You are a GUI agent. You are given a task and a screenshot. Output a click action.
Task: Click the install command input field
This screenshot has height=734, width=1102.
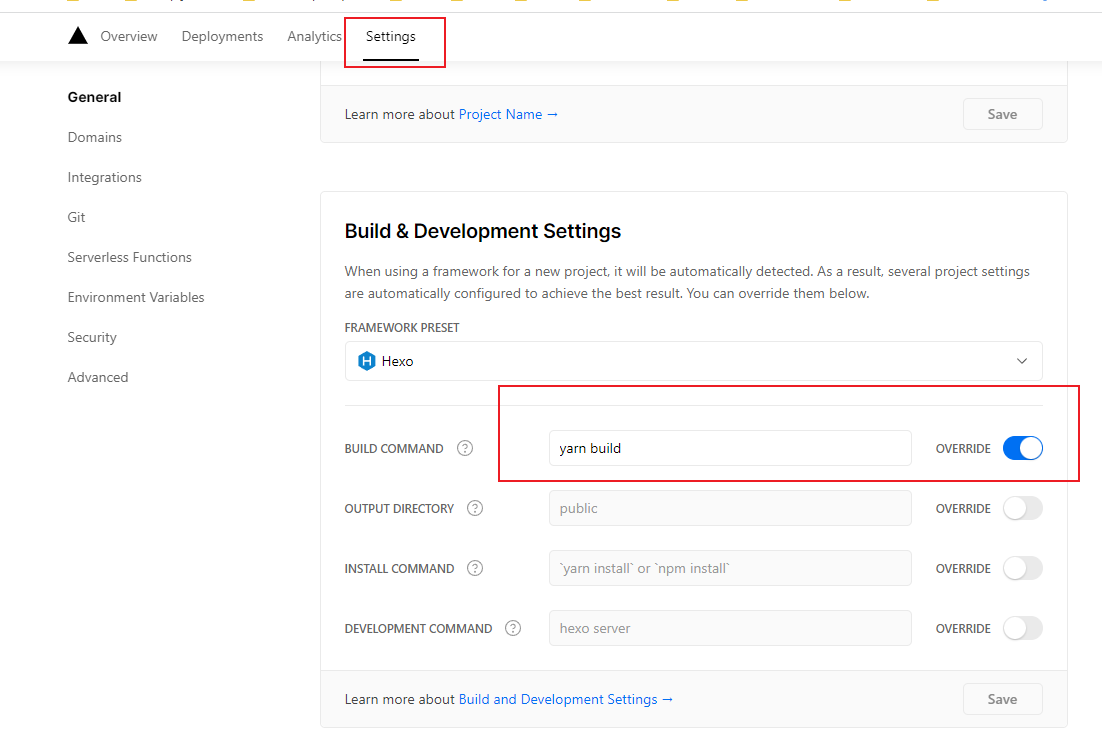[730, 568]
